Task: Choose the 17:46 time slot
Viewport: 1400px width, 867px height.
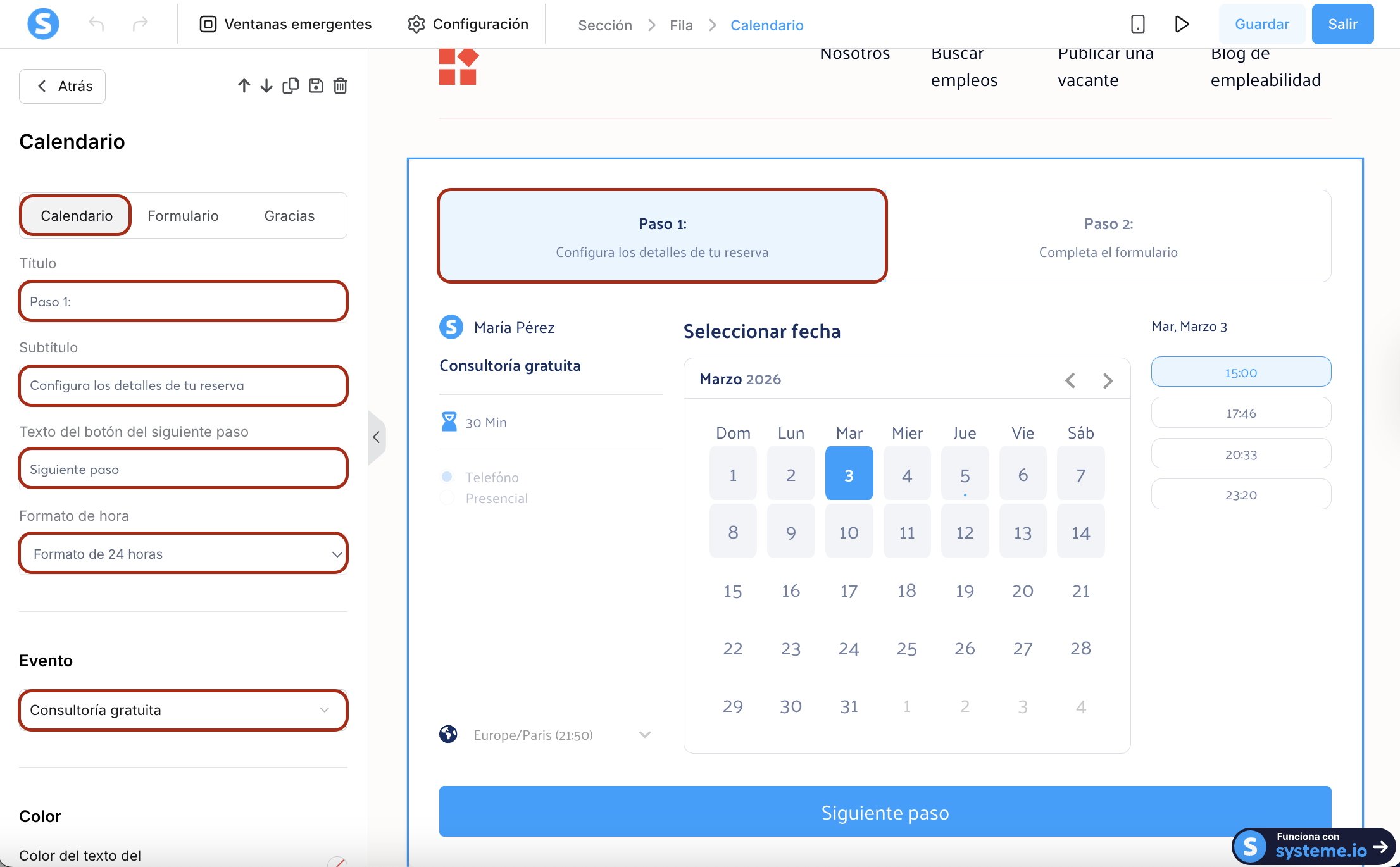Action: click(1241, 413)
